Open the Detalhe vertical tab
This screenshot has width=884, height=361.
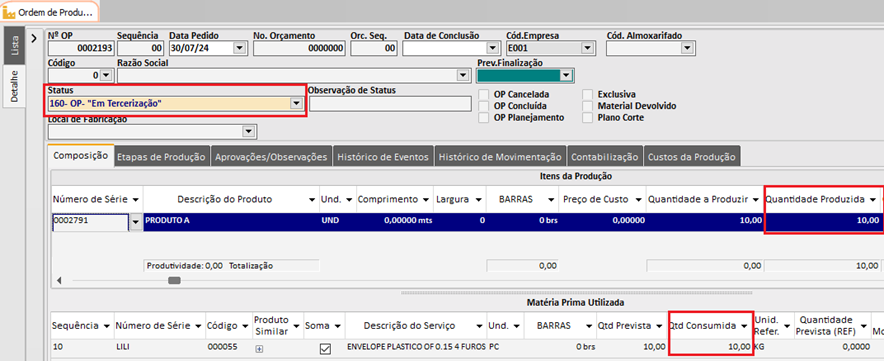(15, 86)
